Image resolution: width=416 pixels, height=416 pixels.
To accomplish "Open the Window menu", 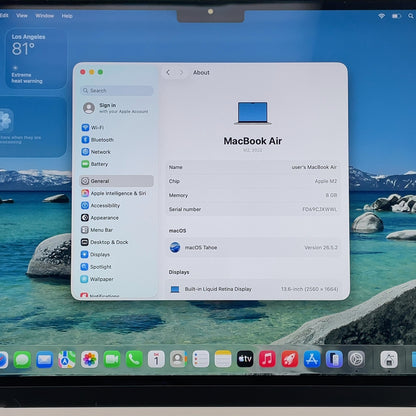I will pos(44,16).
